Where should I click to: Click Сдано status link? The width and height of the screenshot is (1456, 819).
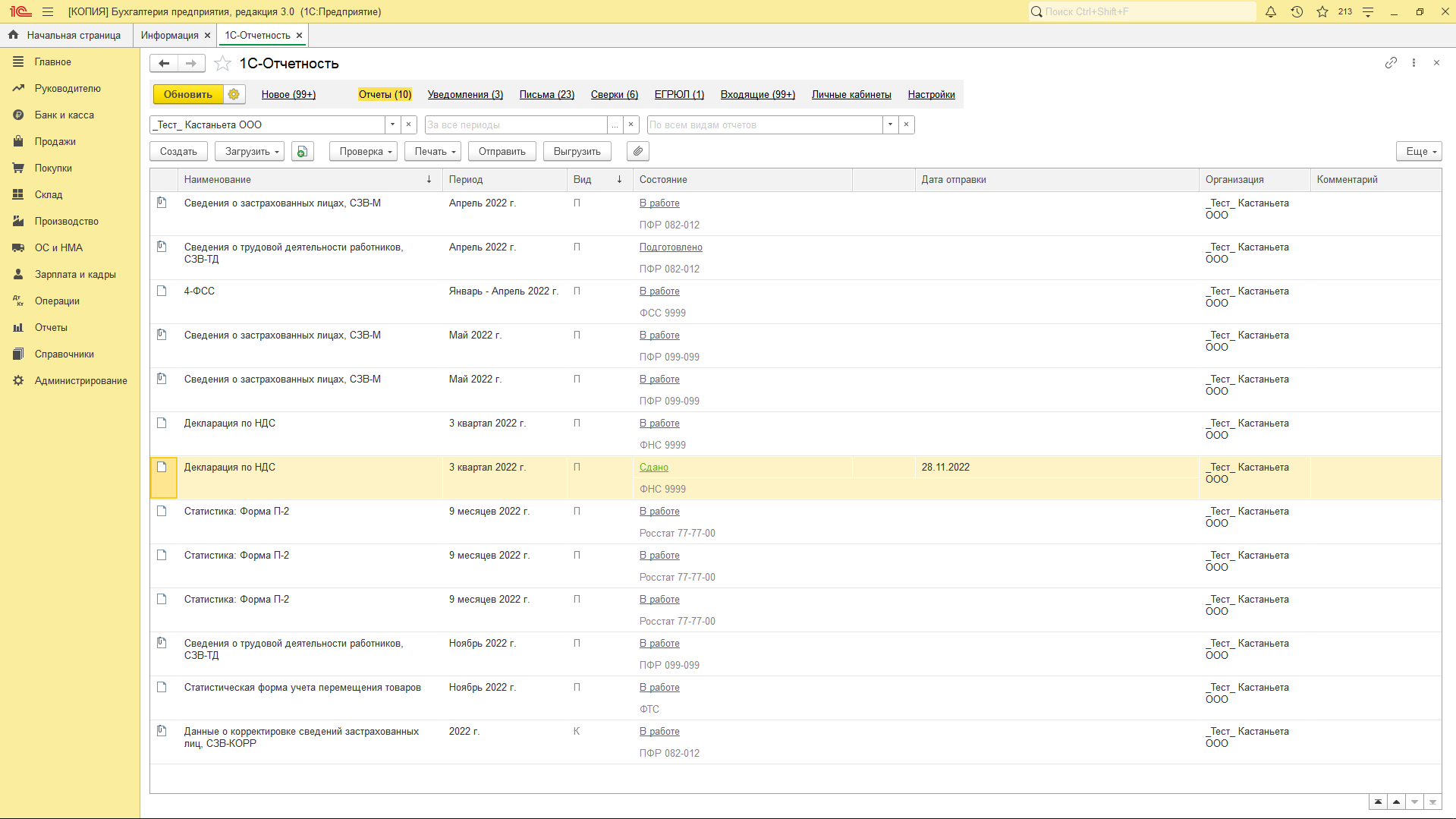click(x=654, y=468)
